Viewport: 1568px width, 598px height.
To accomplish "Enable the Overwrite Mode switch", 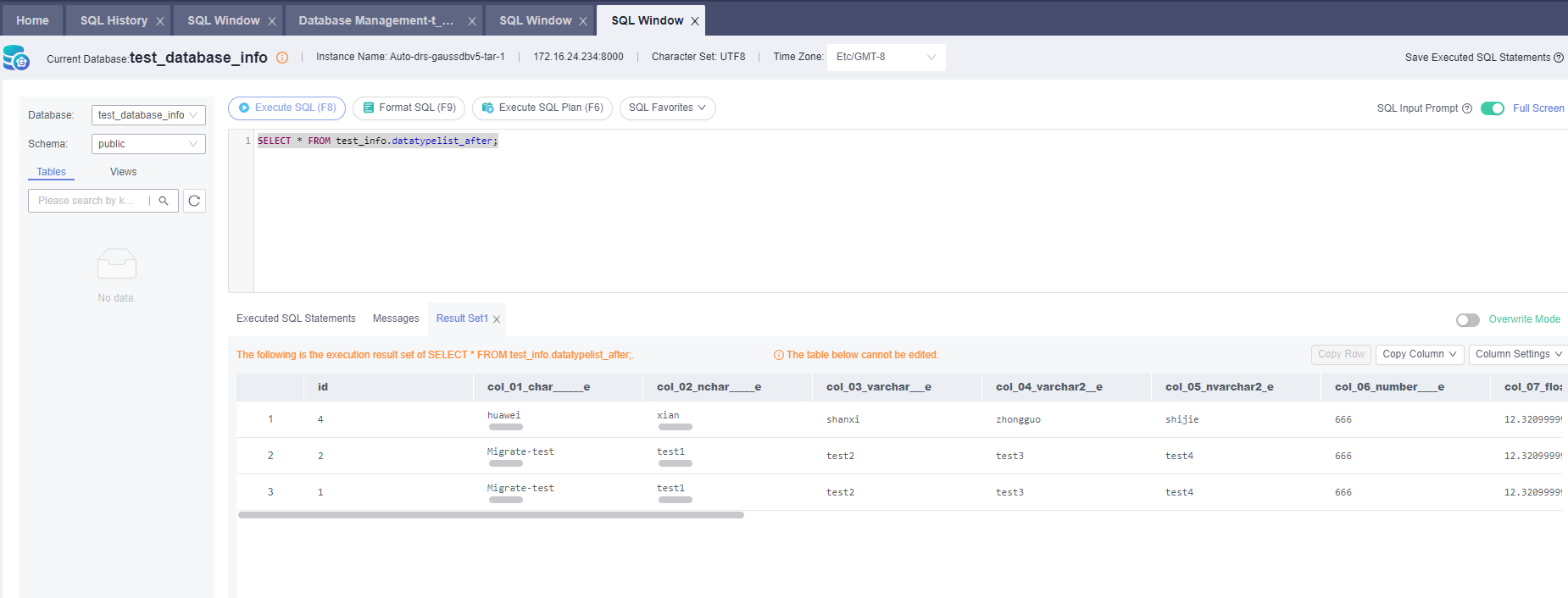I will [1467, 320].
